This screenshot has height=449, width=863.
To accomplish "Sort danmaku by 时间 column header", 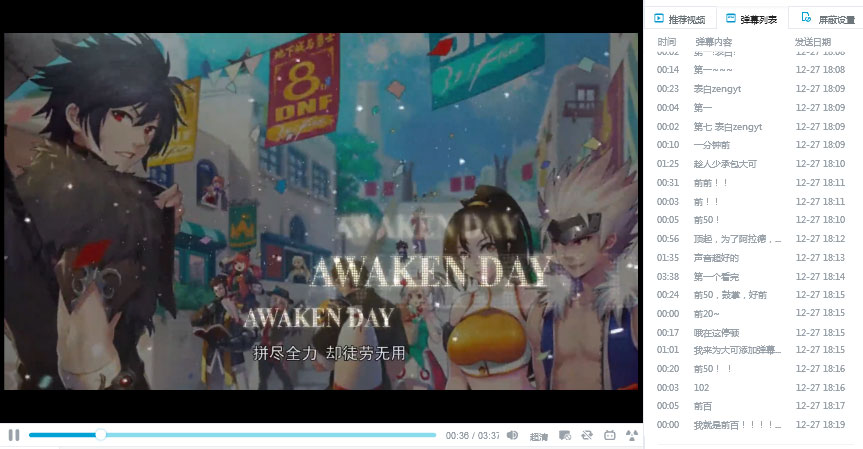I will pos(667,42).
